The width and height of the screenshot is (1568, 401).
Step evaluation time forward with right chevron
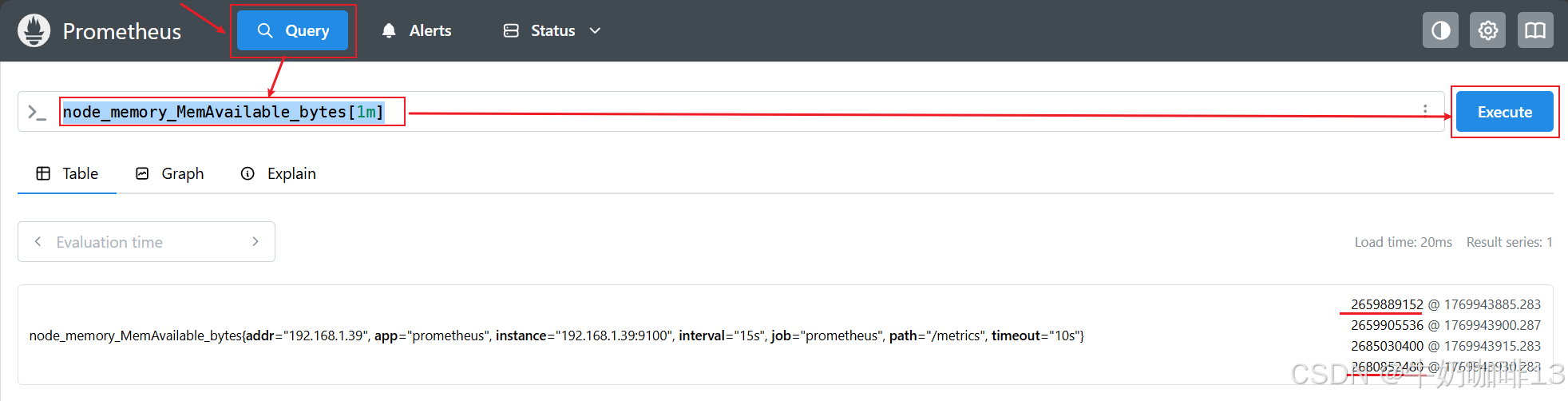tap(255, 241)
